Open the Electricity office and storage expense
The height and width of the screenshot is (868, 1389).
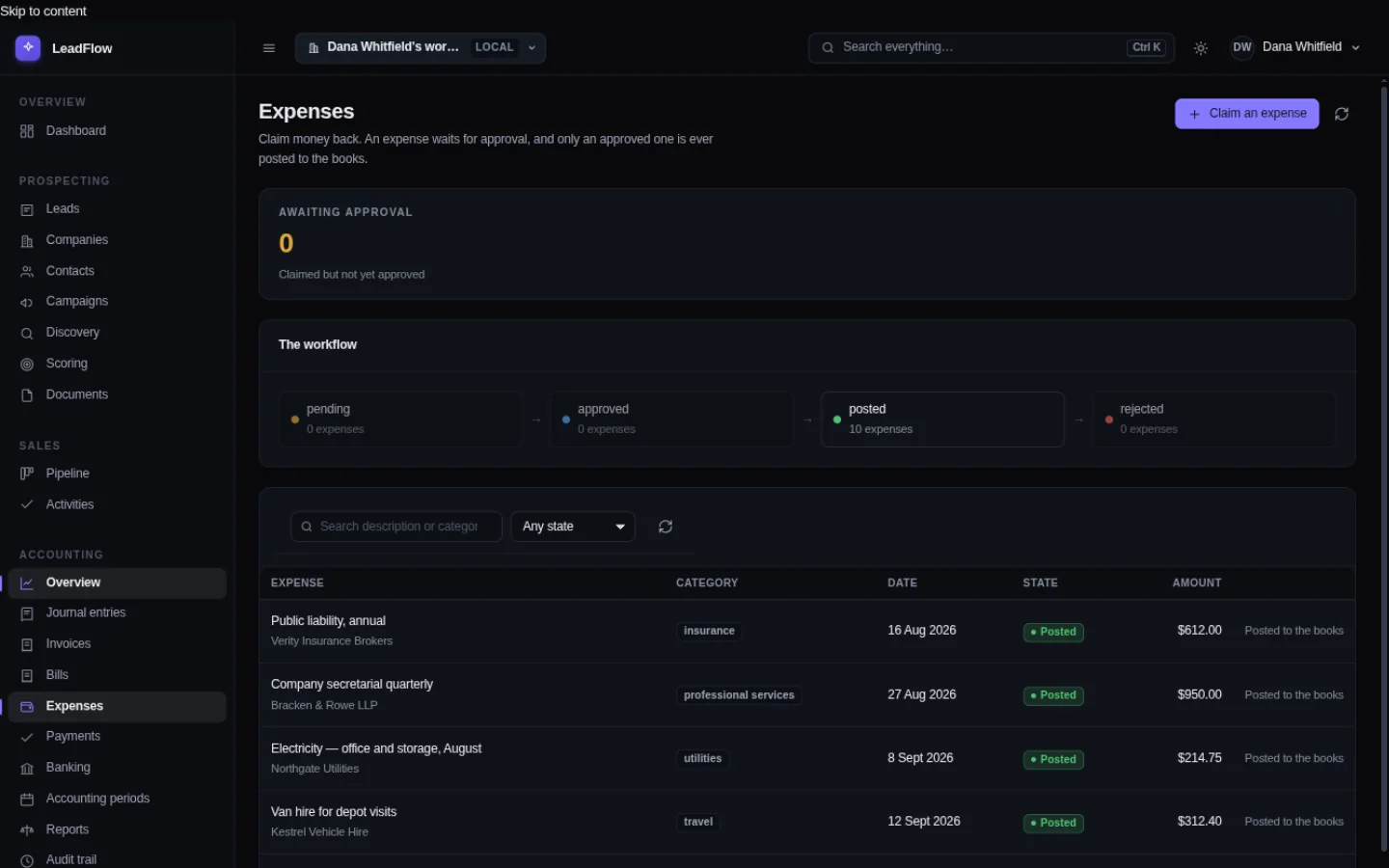point(376,748)
